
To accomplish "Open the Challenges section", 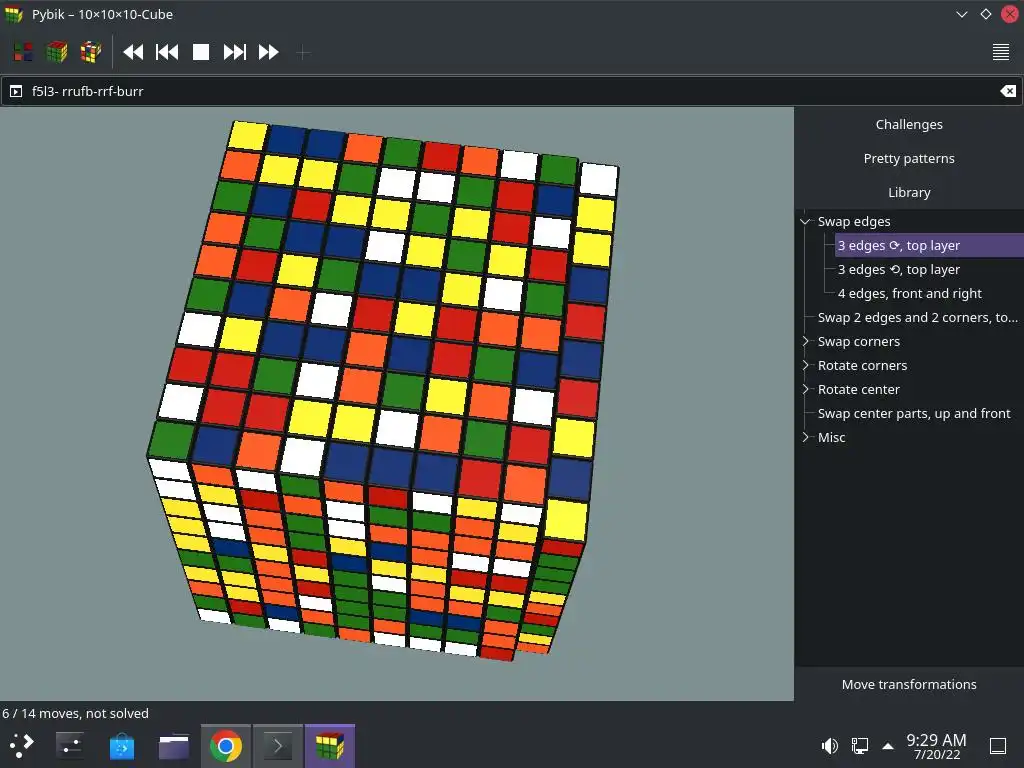I will point(909,124).
